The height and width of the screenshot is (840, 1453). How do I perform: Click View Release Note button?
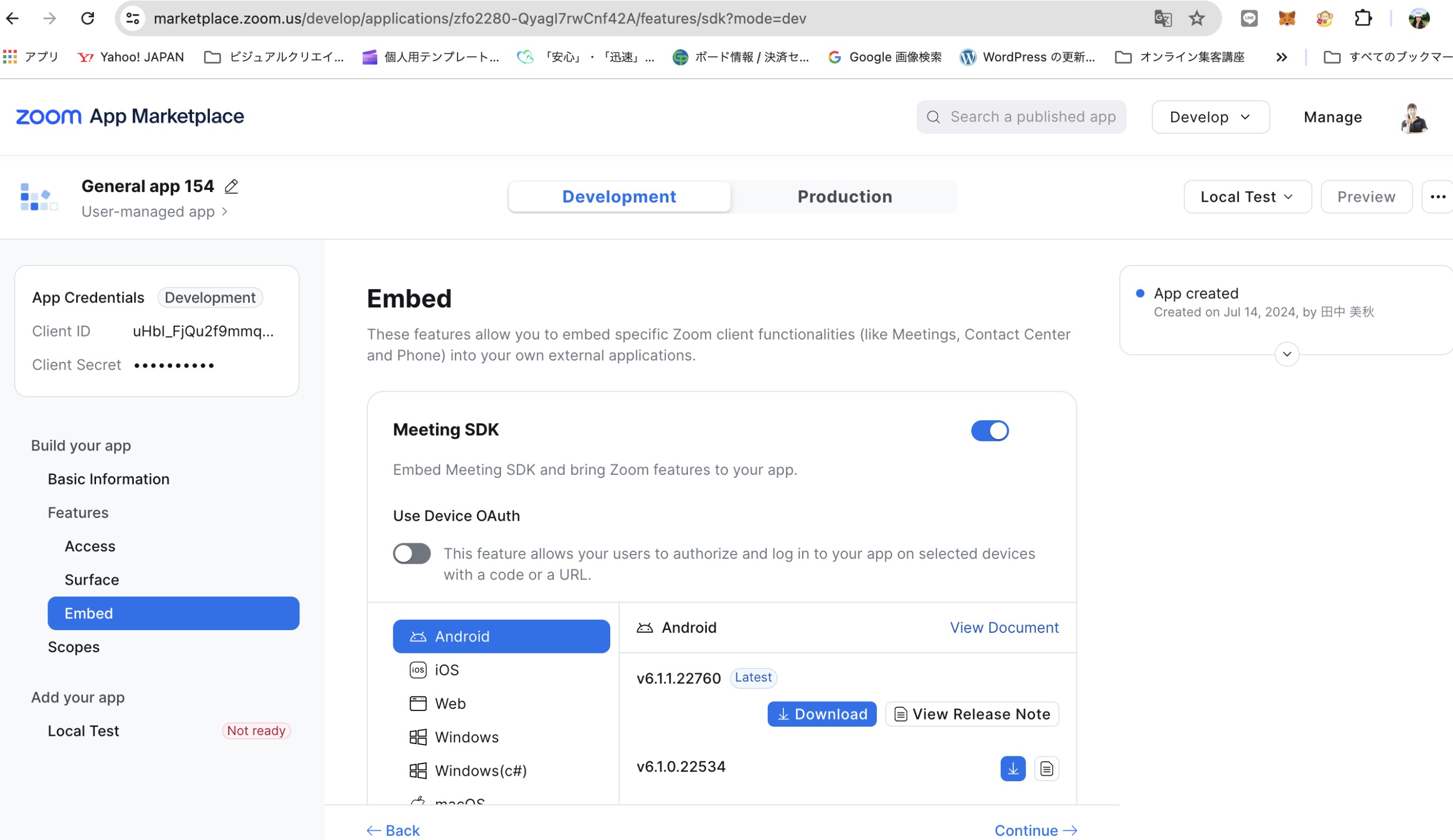(x=972, y=714)
